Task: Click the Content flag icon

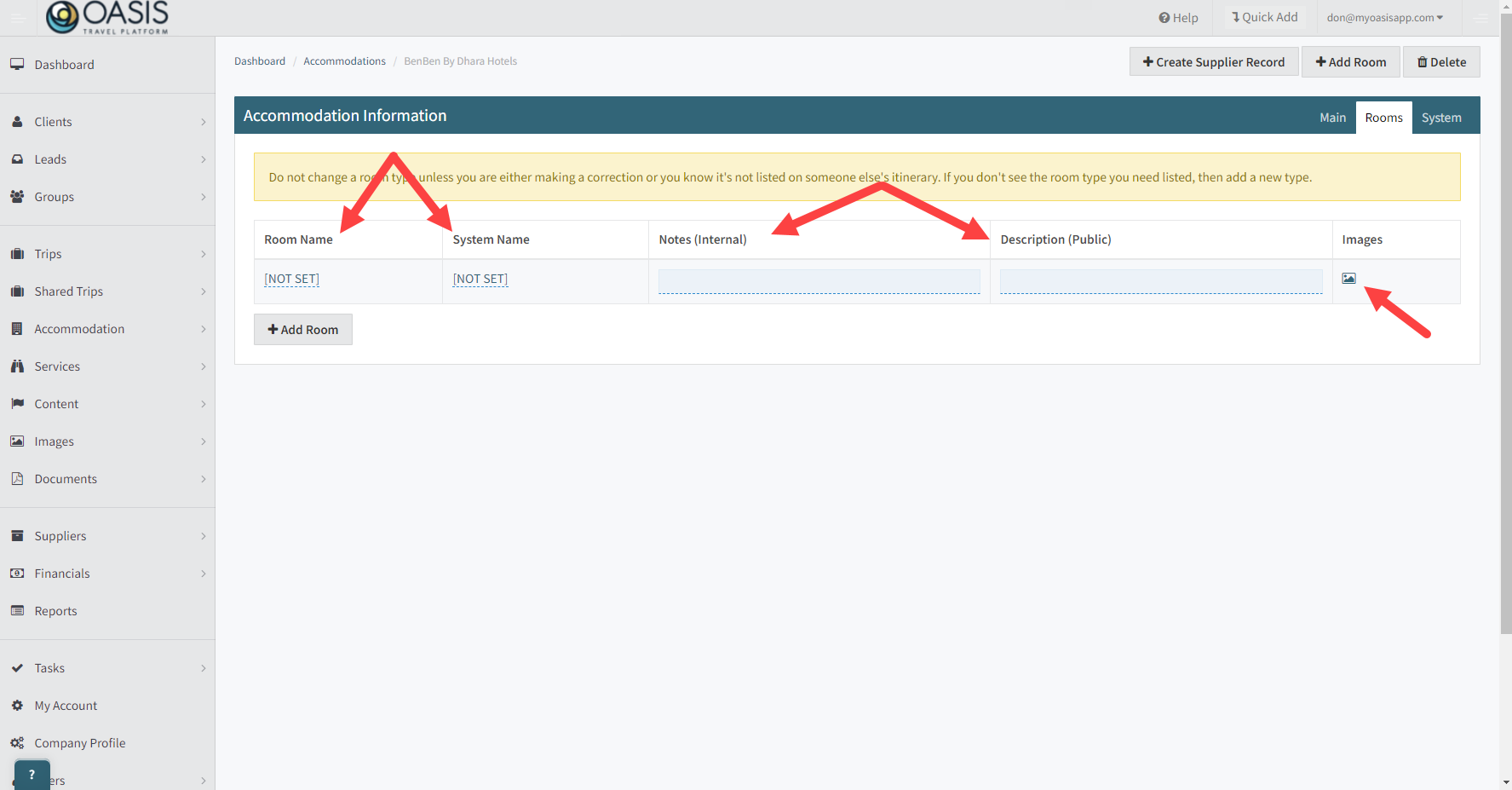Action: click(x=17, y=404)
